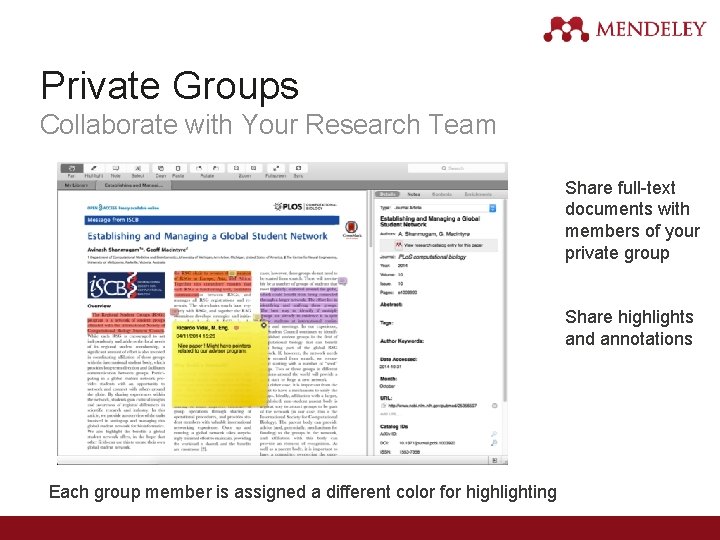Image resolution: width=720 pixels, height=540 pixels.
Task: Click the Copy toolbar icon
Action: [161, 169]
